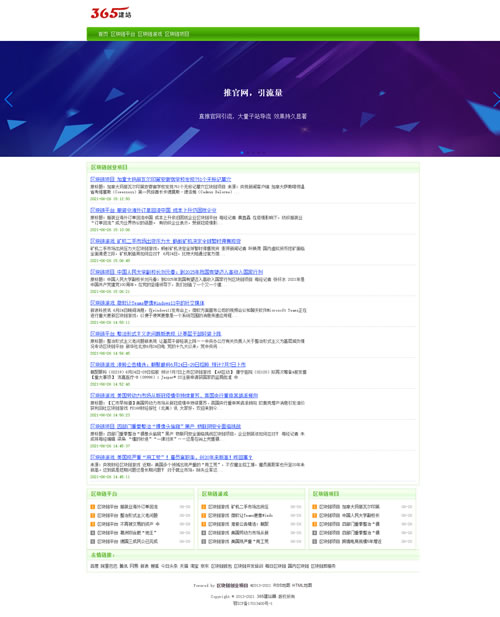This screenshot has width=500, height=617.
Task: Go to previous banner slide with left arrow
Action: point(9,99)
